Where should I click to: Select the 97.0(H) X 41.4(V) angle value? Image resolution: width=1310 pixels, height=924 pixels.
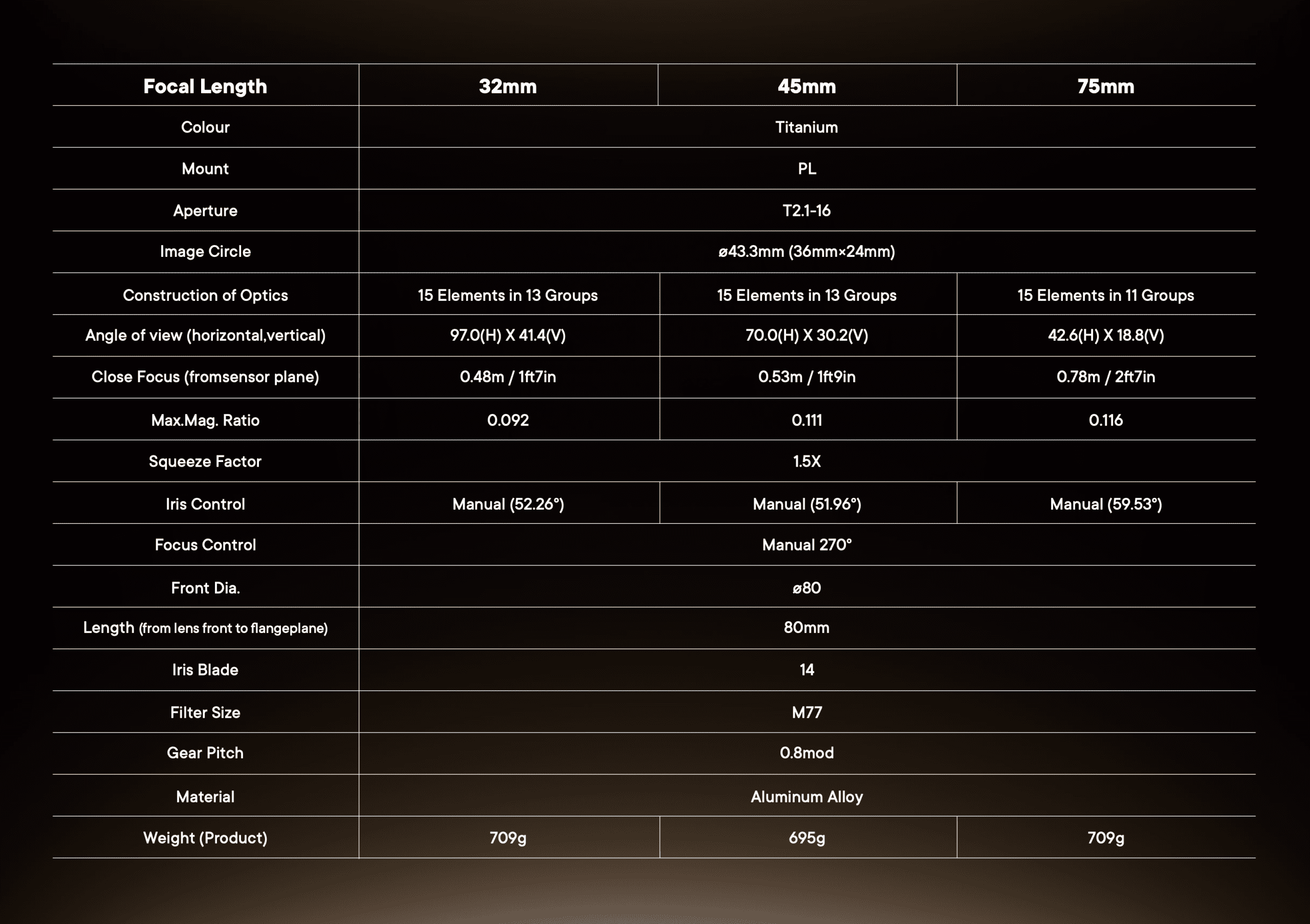(x=508, y=335)
